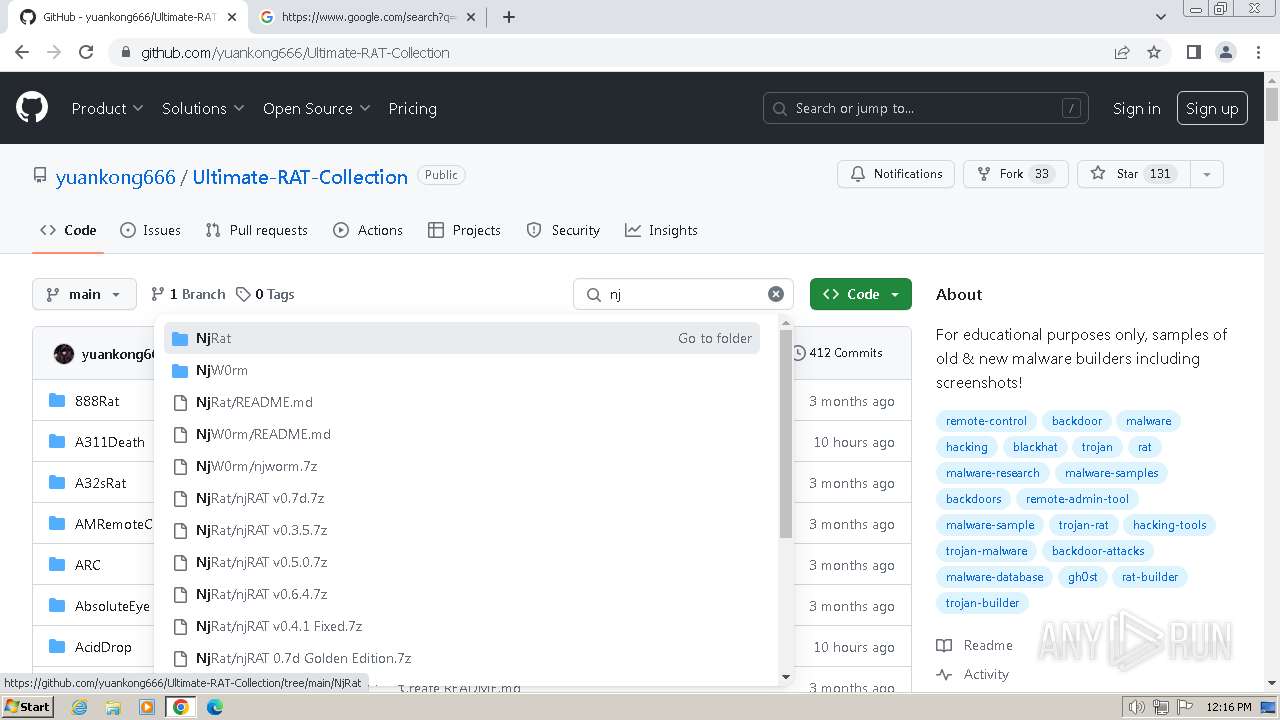Image resolution: width=1280 pixels, height=720 pixels.
Task: Open Internet Explorer from taskbar
Action: pyautogui.click(x=79, y=707)
